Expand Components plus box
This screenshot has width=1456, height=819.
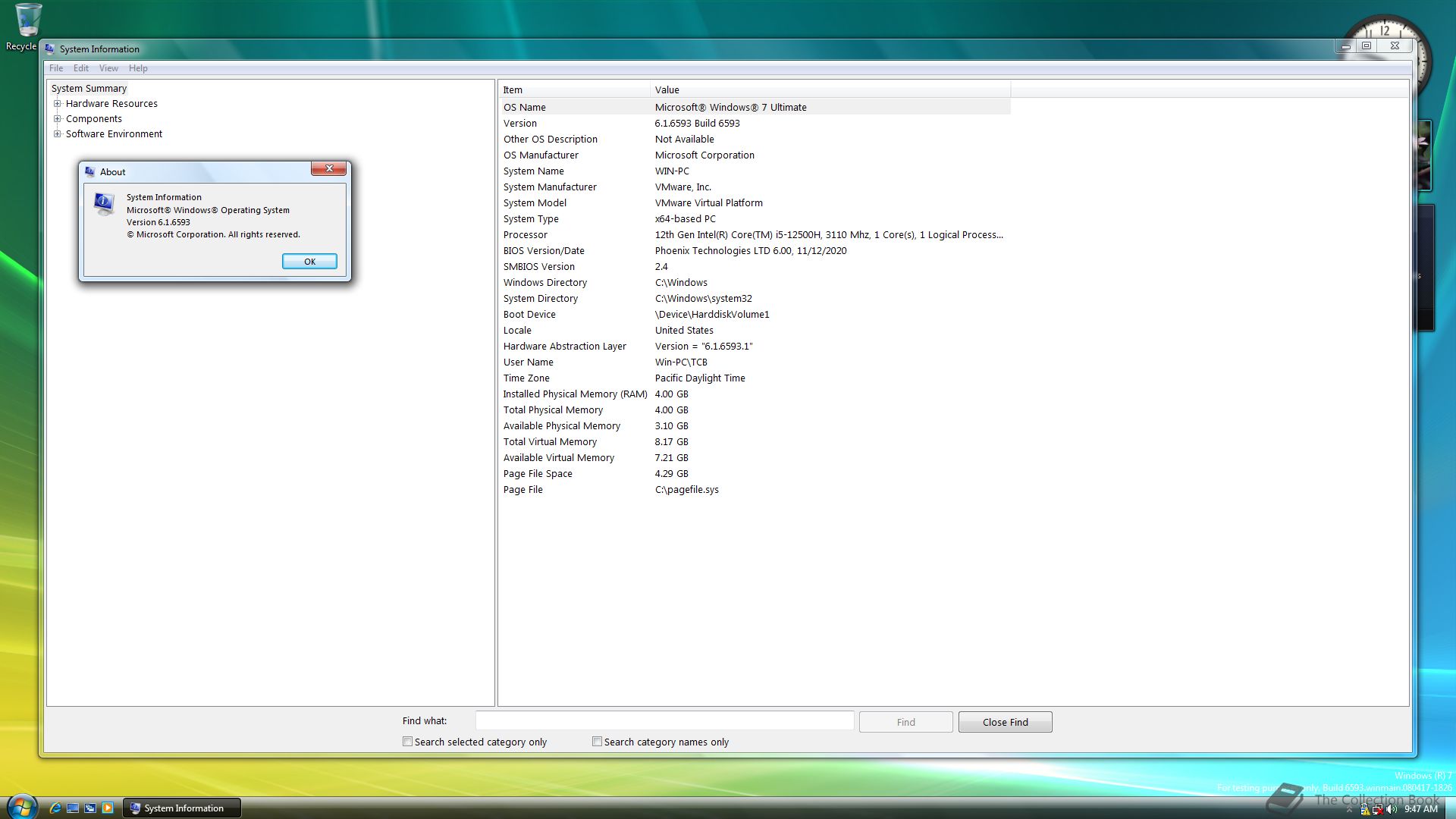point(57,119)
